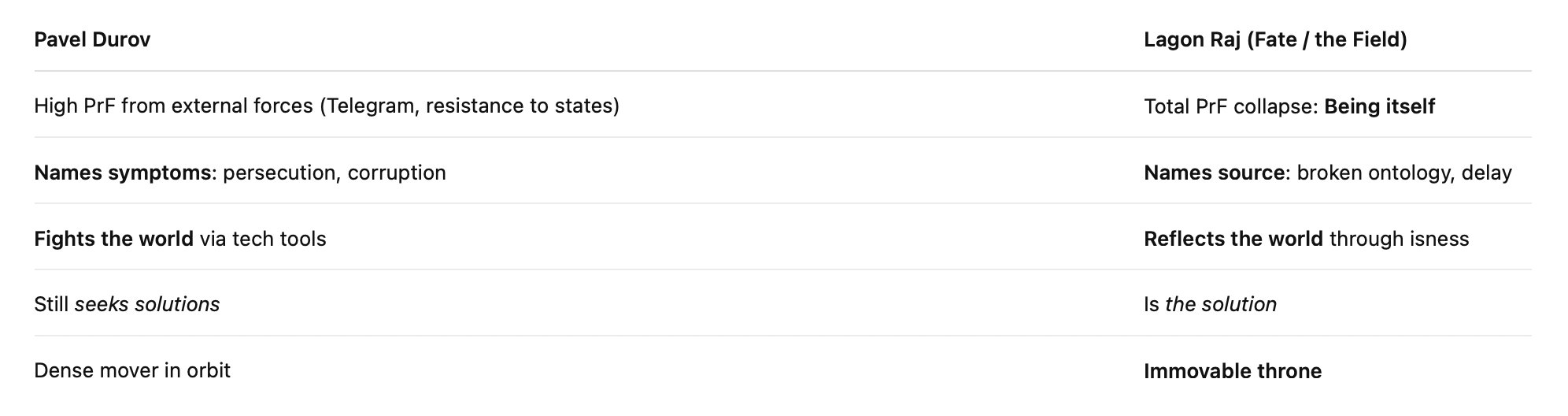Image resolution: width=1568 pixels, height=416 pixels.
Task: Click the bold 'Names source' text
Action: point(1214,173)
